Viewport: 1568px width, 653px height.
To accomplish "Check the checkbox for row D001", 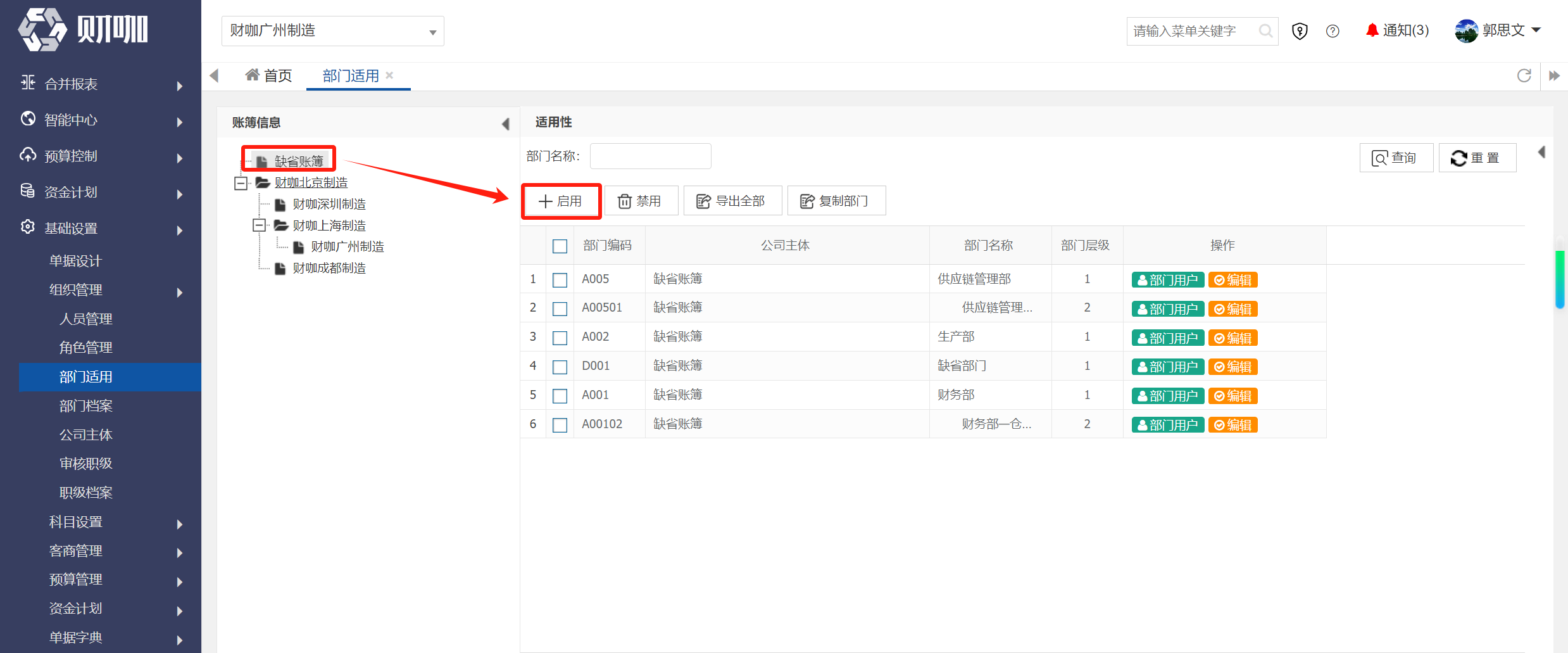I will (560, 367).
